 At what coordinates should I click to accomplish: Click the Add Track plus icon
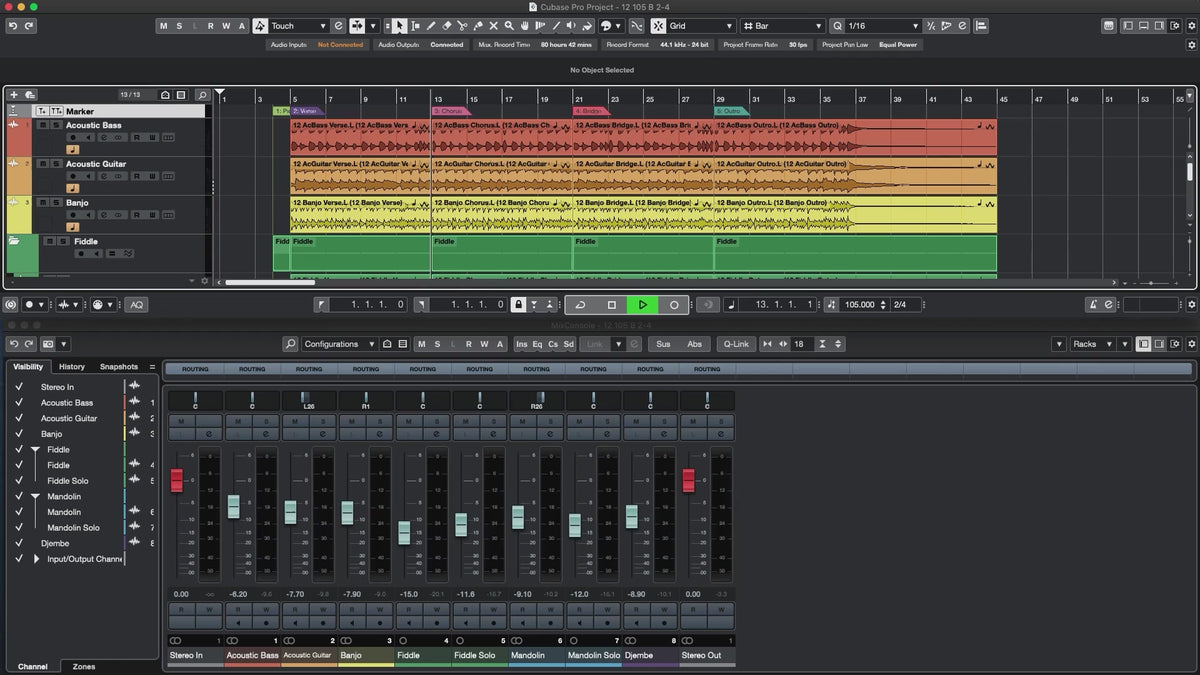[x=14, y=95]
